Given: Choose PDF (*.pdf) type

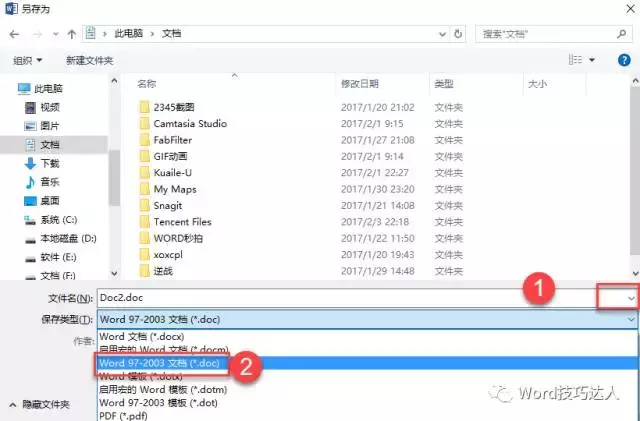Looking at the screenshot, I should pos(123,416).
